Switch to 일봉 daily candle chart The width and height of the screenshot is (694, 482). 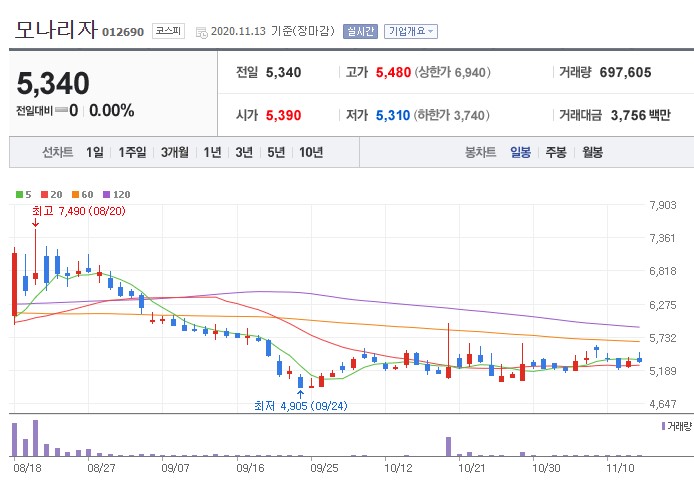[520, 152]
